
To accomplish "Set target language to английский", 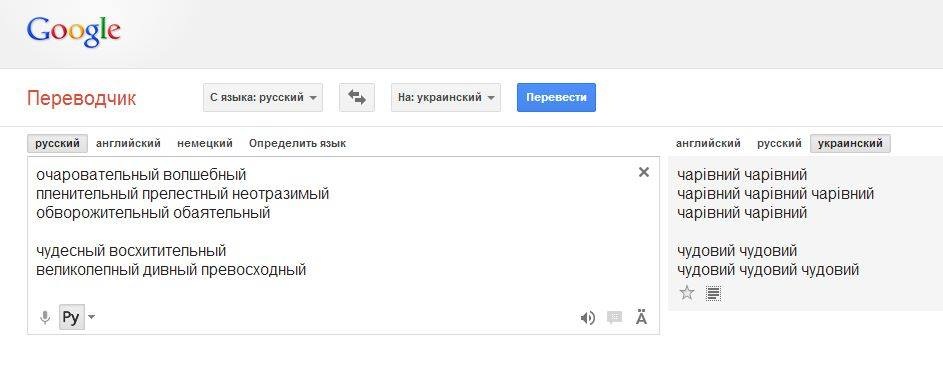I will pos(708,144).
